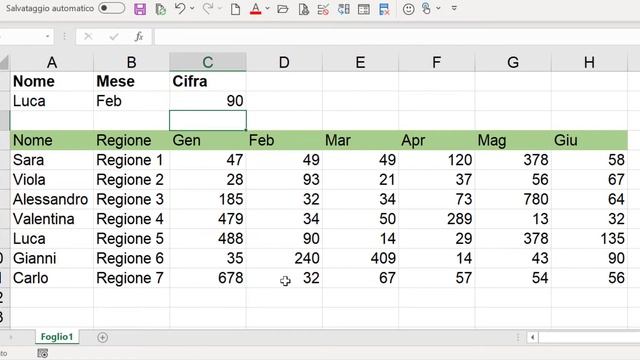Open the Name Box dropdown arrow
The image size is (640, 360).
pos(47,37)
